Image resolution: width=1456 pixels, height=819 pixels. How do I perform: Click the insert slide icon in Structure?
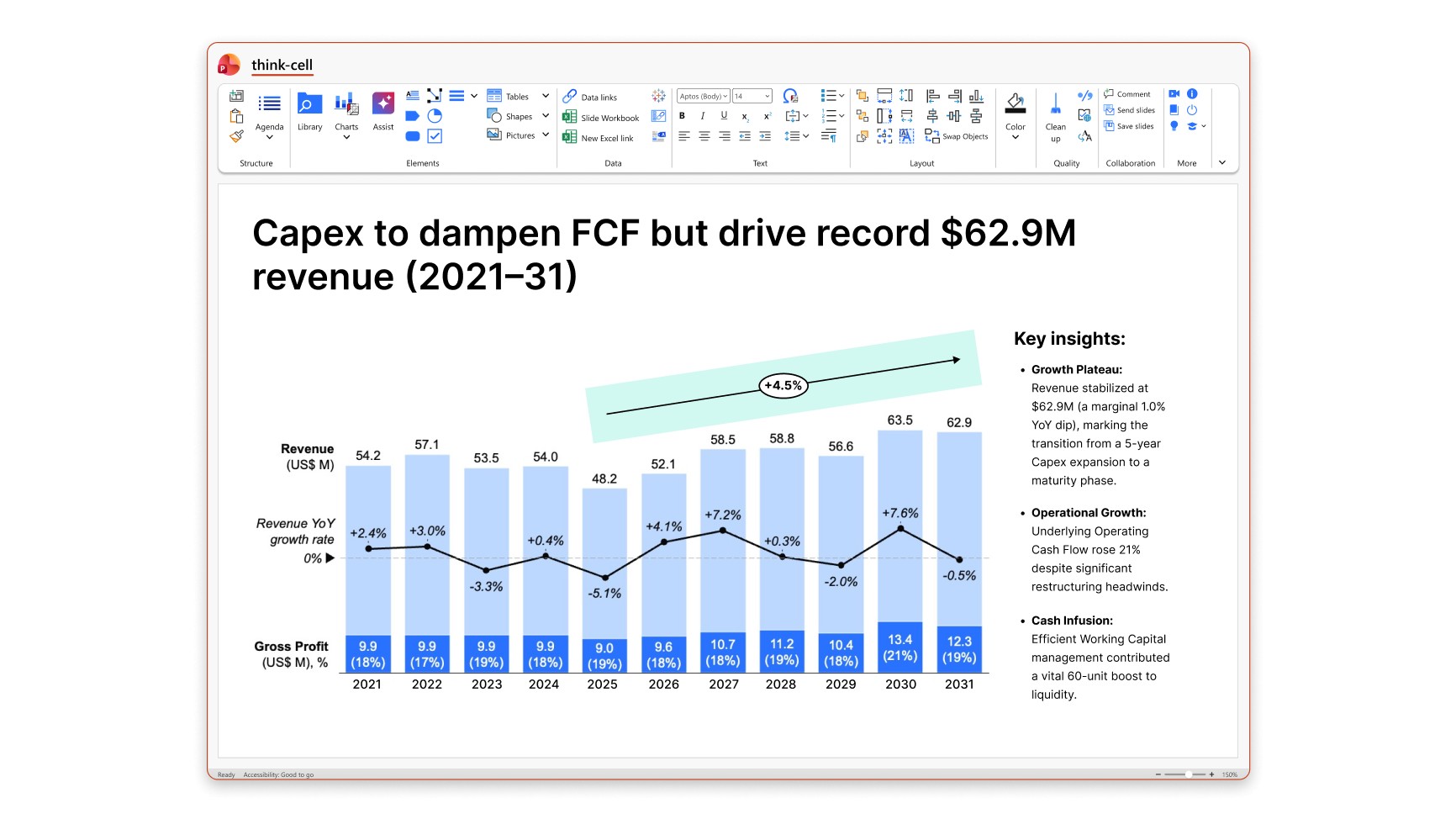click(x=237, y=96)
